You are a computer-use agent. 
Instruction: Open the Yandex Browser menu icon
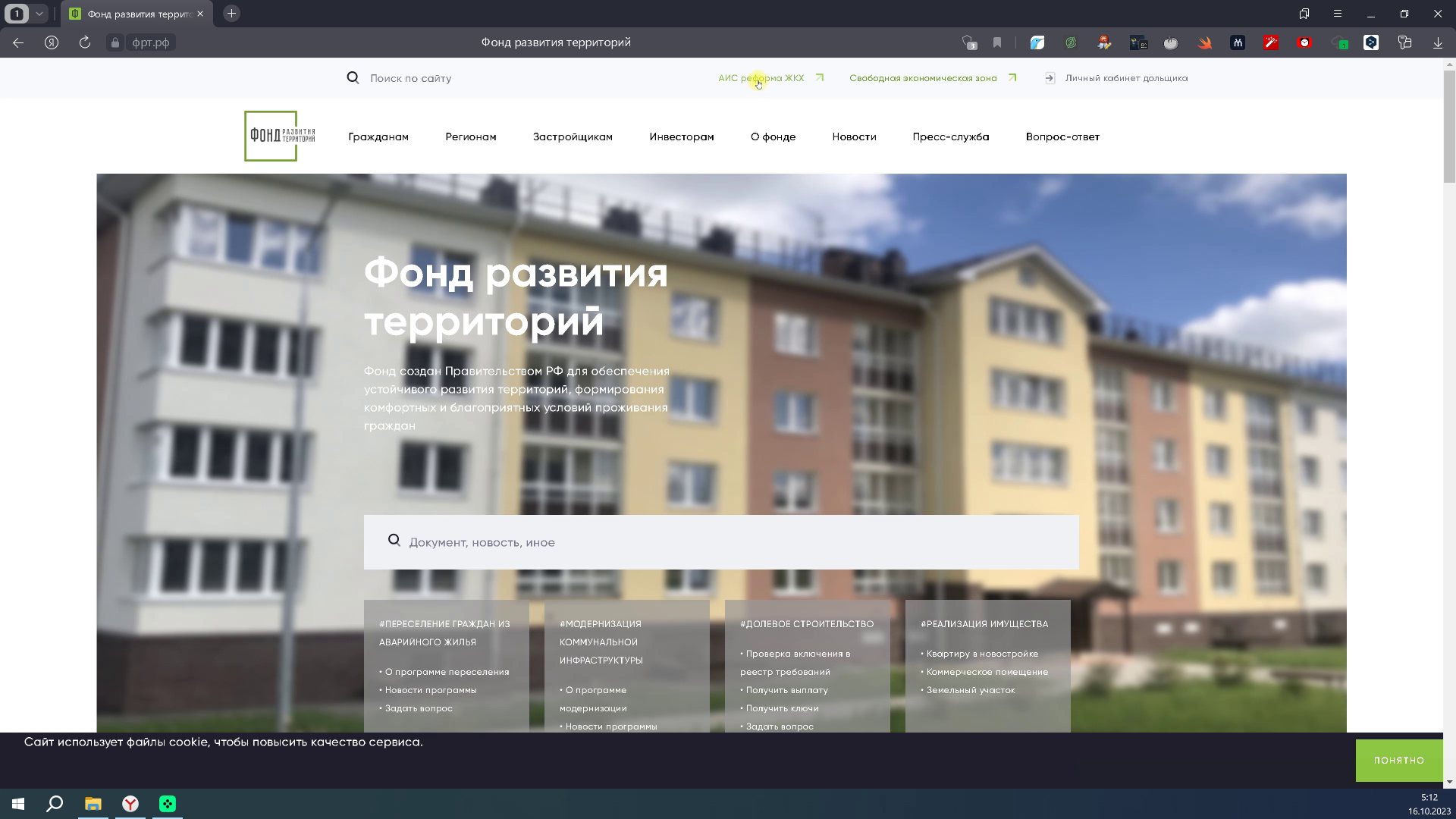(x=1338, y=14)
